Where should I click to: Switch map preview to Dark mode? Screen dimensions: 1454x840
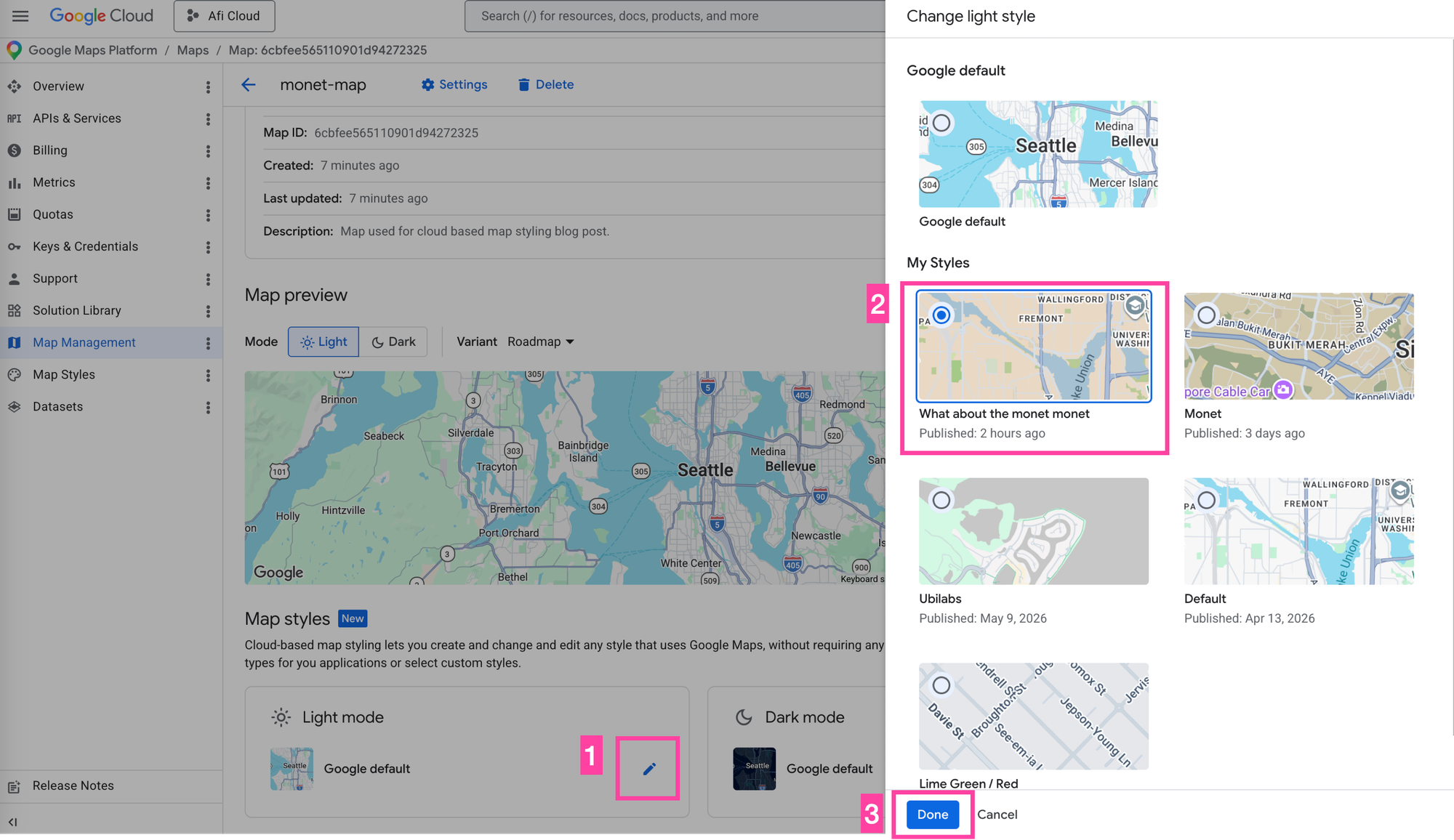click(393, 342)
